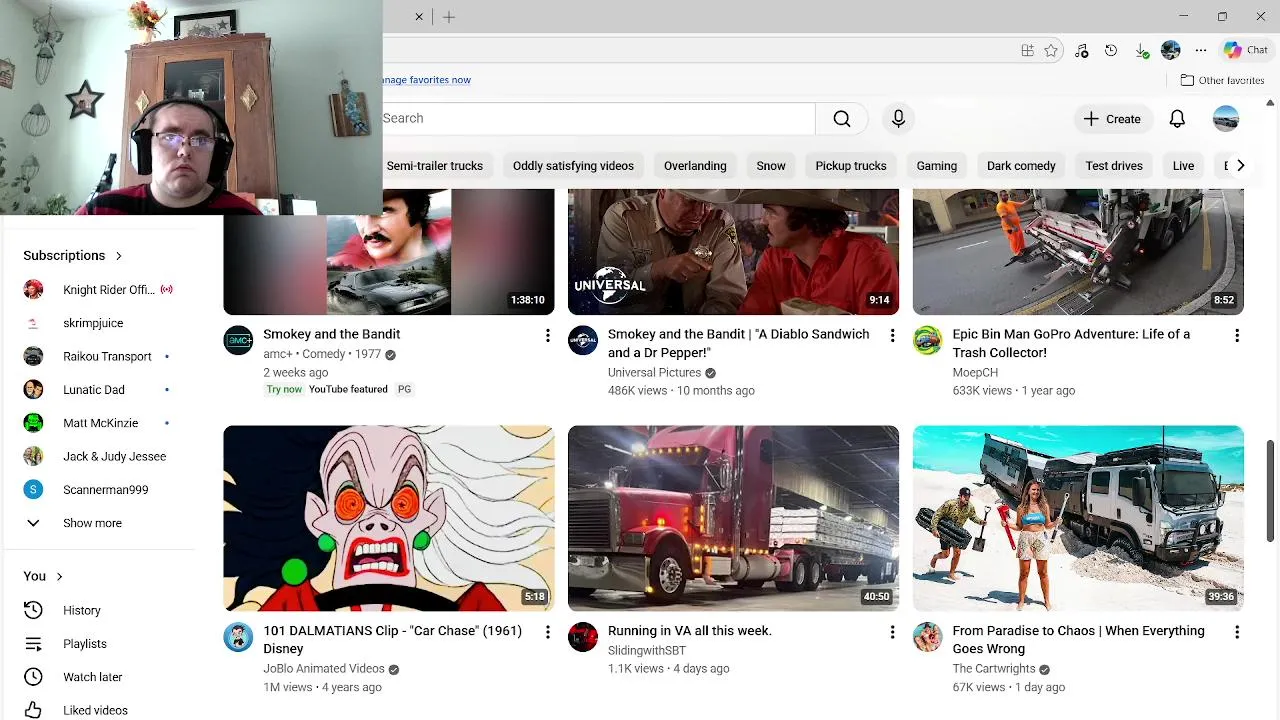Image resolution: width=1280 pixels, height=720 pixels.
Task: Click Try now badge on Smokey movie
Action: coord(284,389)
